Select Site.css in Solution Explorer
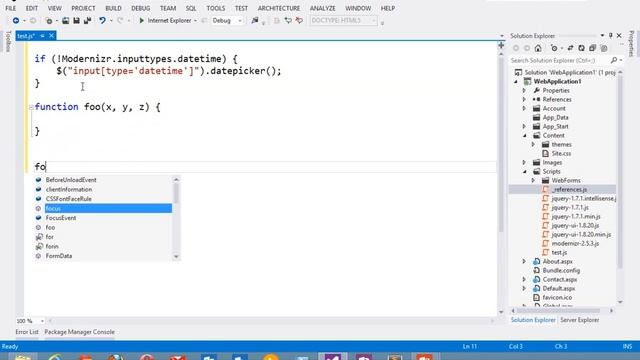This screenshot has width=640, height=360. click(561, 153)
